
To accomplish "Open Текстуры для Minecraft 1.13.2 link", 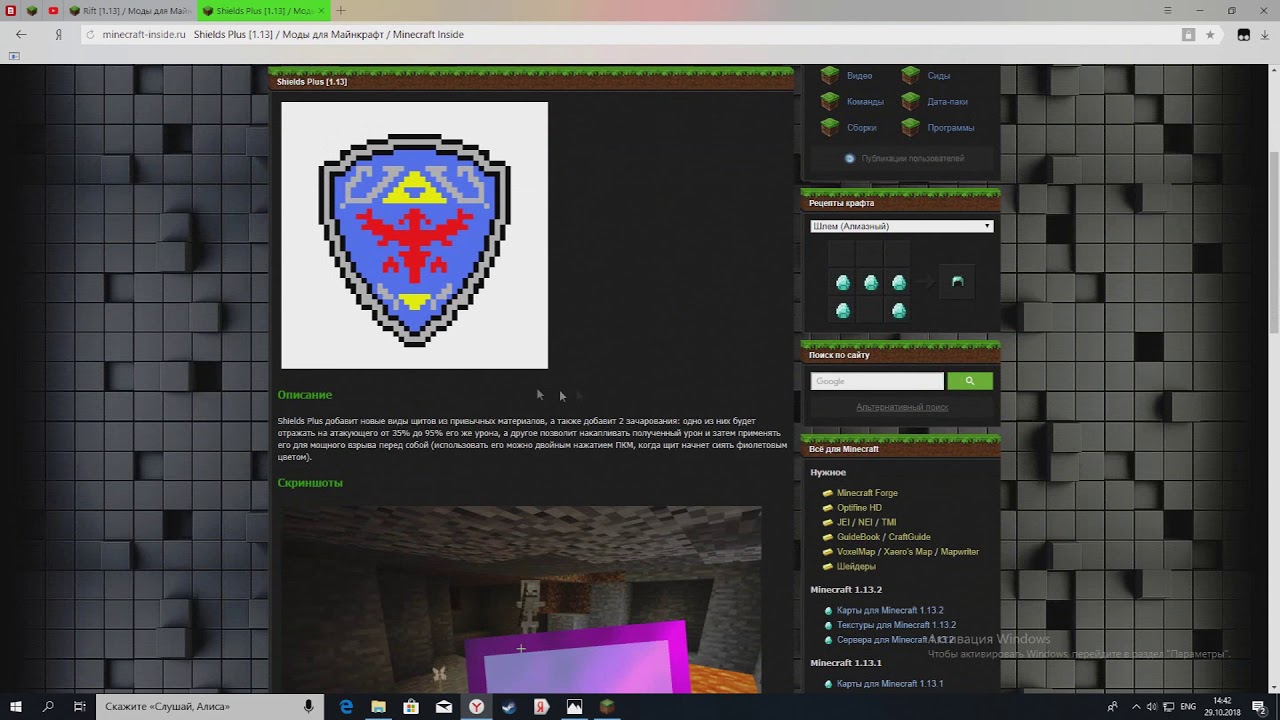I will [896, 625].
